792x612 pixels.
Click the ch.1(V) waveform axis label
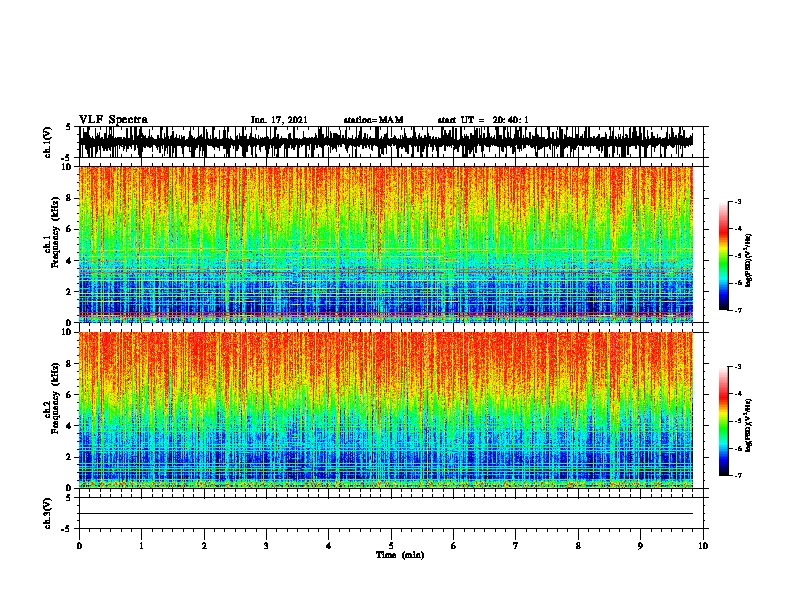pyautogui.click(x=48, y=142)
